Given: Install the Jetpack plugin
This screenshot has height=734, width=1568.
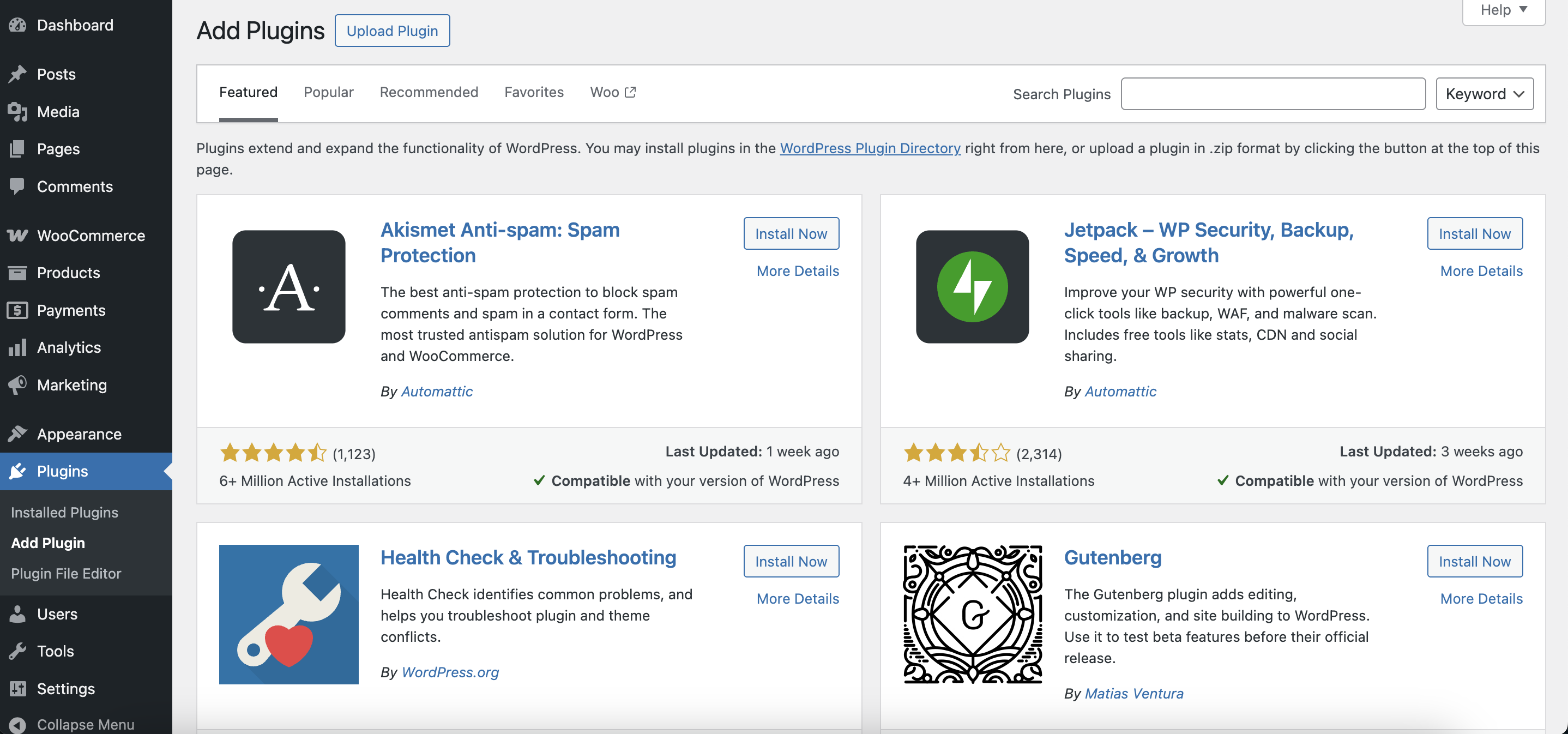Looking at the screenshot, I should [x=1475, y=234].
